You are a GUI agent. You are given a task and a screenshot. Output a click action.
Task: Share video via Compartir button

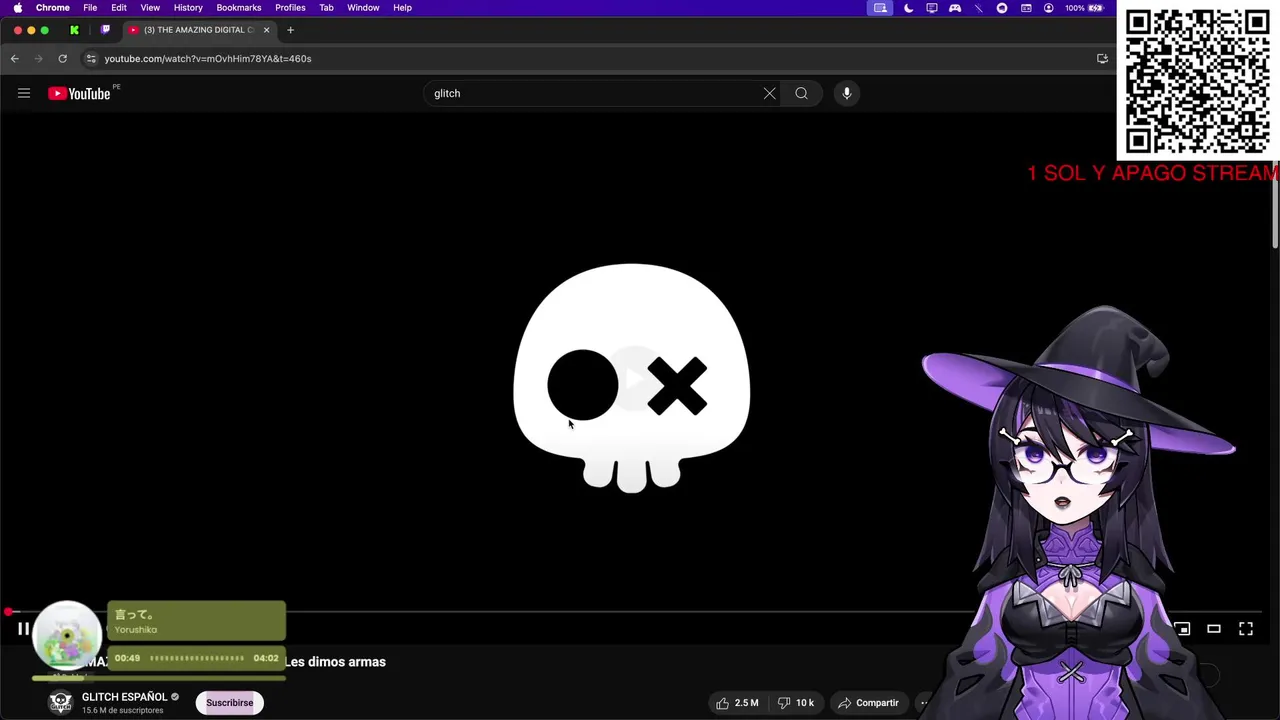(x=868, y=703)
